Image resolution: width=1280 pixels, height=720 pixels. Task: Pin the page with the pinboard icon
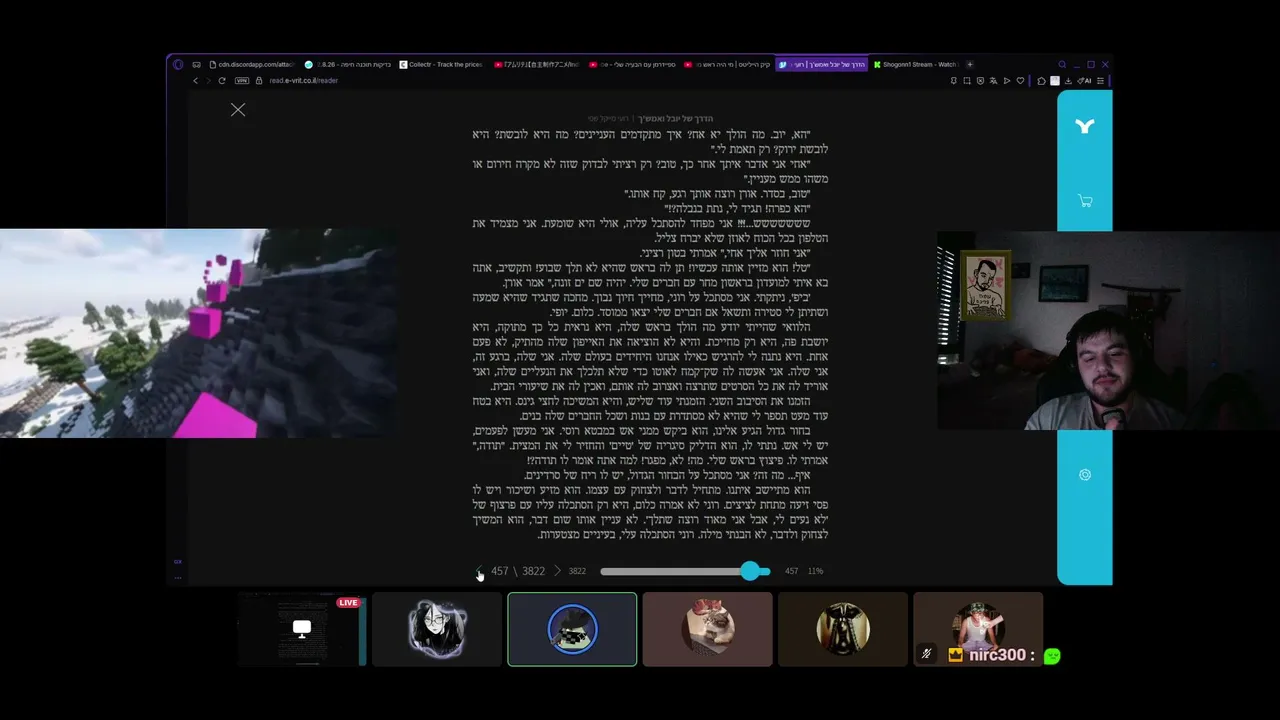[x=954, y=80]
